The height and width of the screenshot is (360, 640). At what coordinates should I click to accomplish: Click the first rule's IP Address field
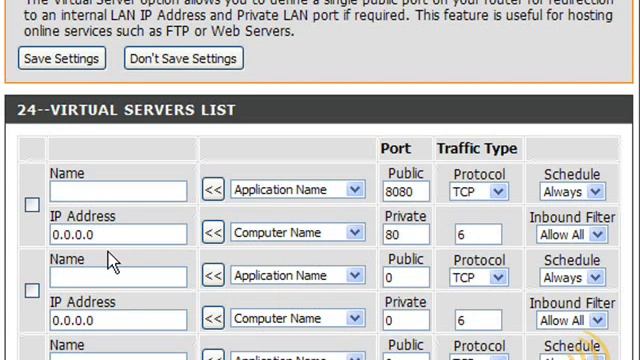[x=118, y=234]
